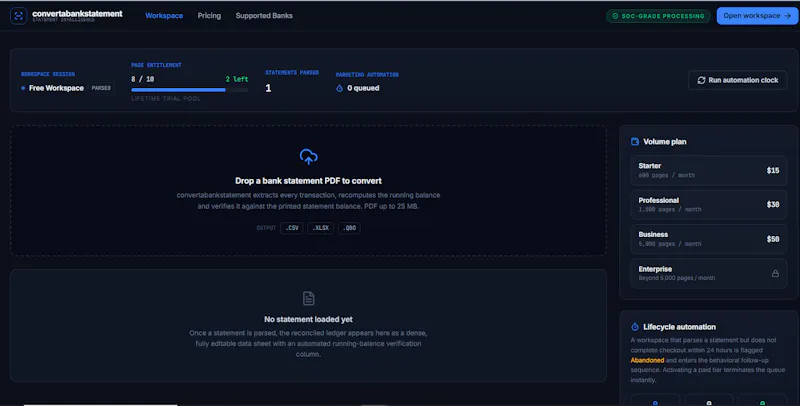Select the .CSV output format chip

[x=292, y=228]
